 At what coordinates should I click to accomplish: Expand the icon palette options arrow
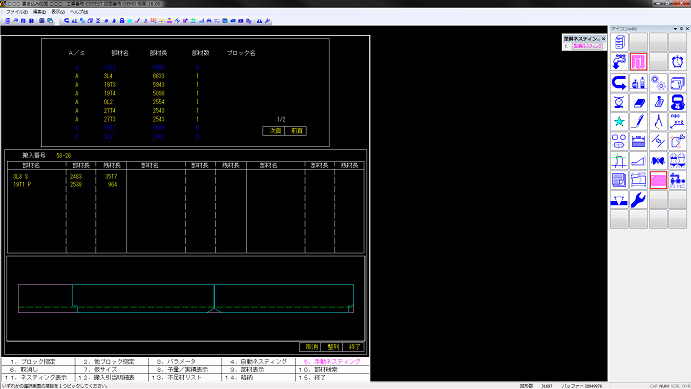pos(675,29)
